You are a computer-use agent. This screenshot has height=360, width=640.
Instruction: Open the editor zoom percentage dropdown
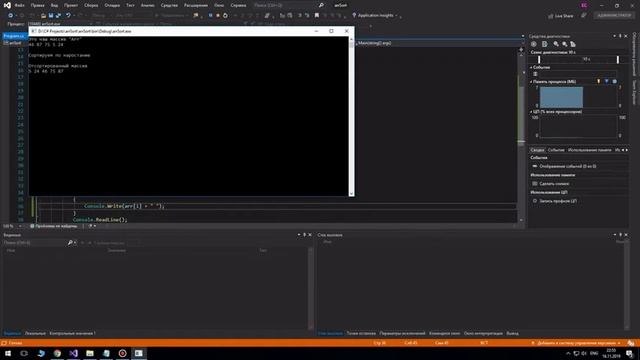pos(20,226)
